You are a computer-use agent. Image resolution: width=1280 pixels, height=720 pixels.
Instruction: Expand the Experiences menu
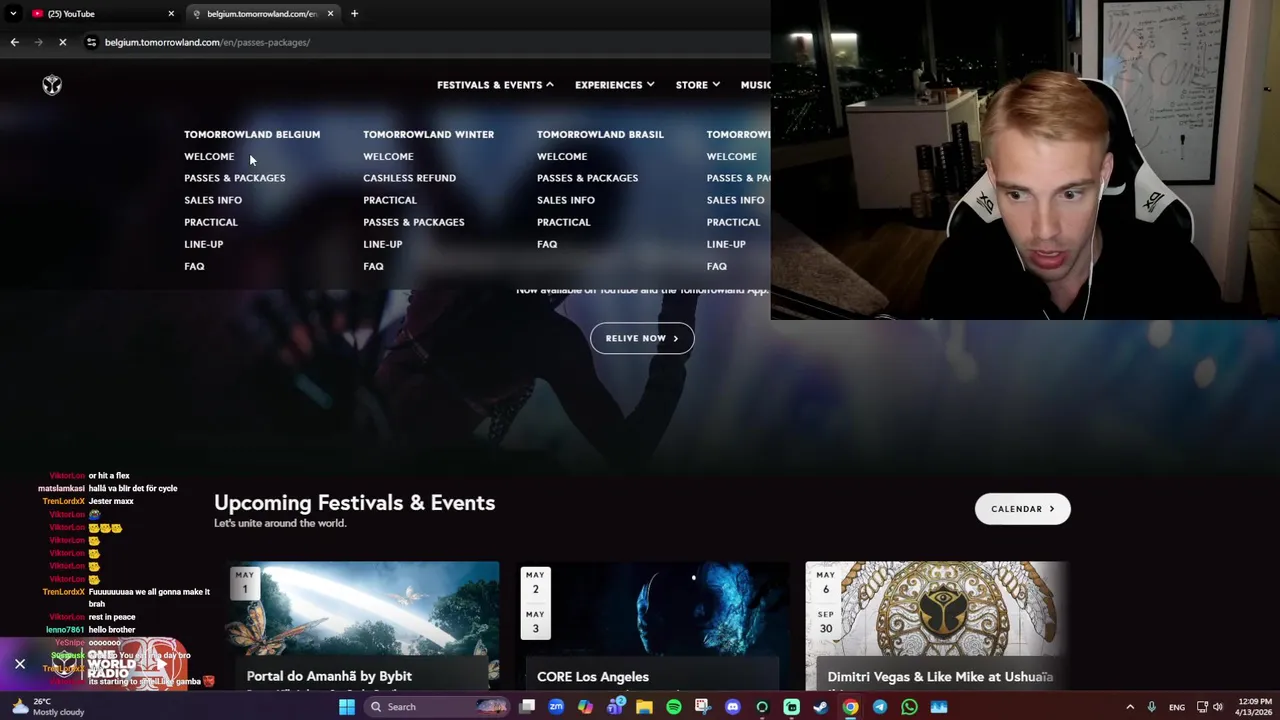tap(614, 85)
